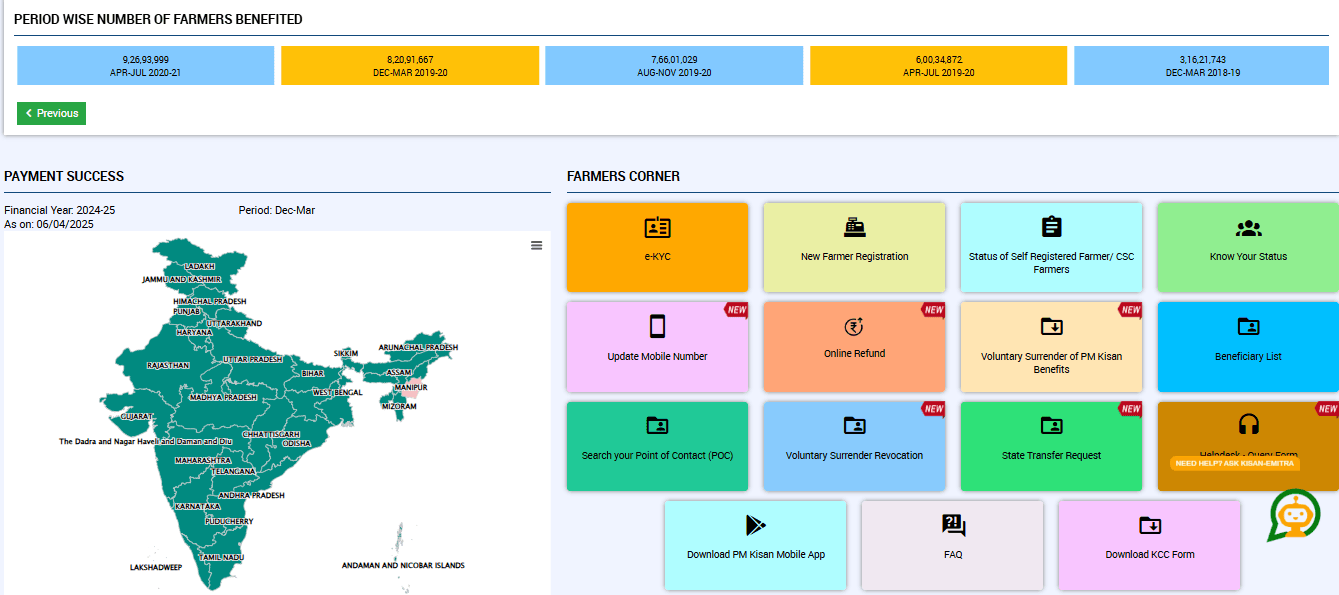Click the FAQ question bubble icon
Screen dimensions: 1339x595
click(953, 525)
